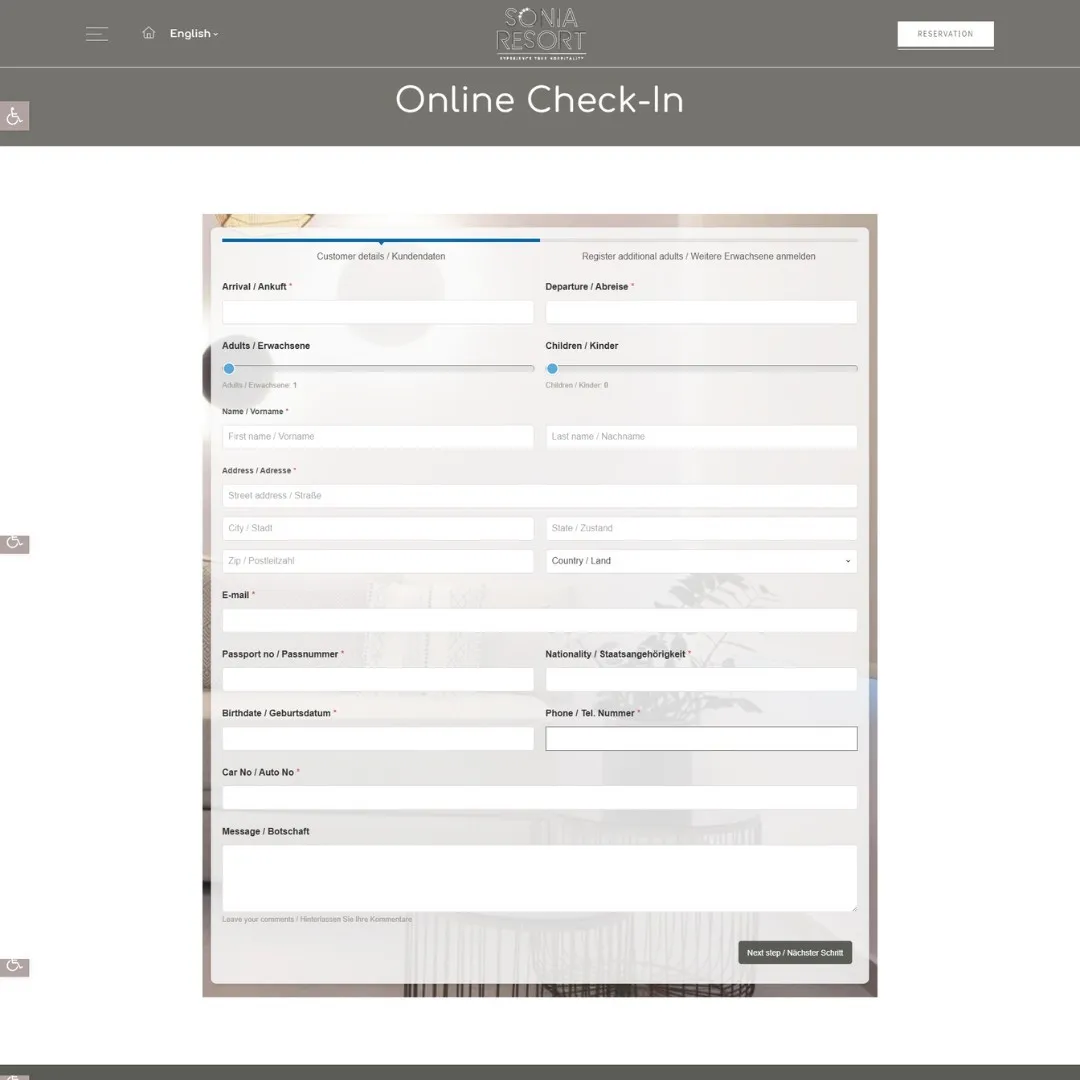Viewport: 1080px width, 1080px height.
Task: Adjust the Adults / Erwachsene slider handle
Action: tap(229, 368)
